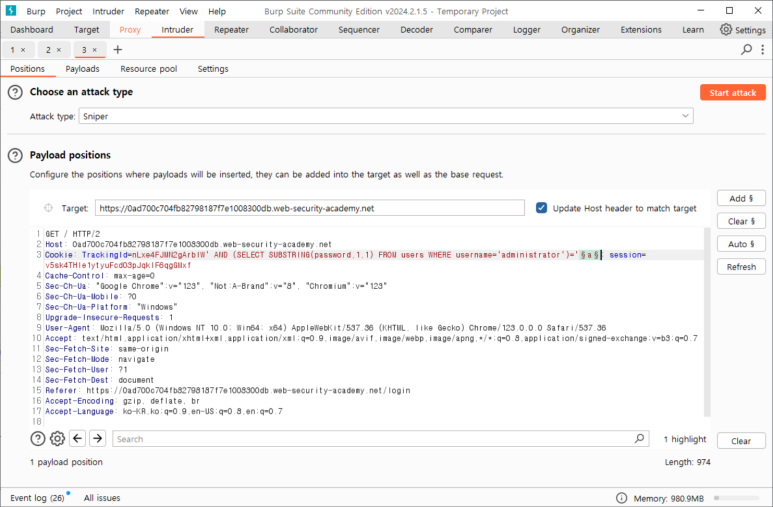
Task: Switch to the Repeater tool tab
Action: [231, 30]
